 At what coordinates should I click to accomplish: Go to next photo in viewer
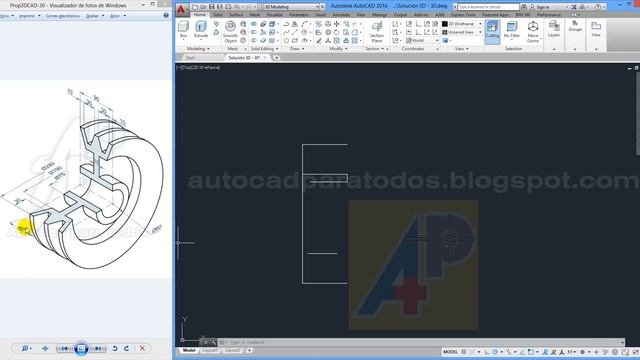(x=98, y=348)
